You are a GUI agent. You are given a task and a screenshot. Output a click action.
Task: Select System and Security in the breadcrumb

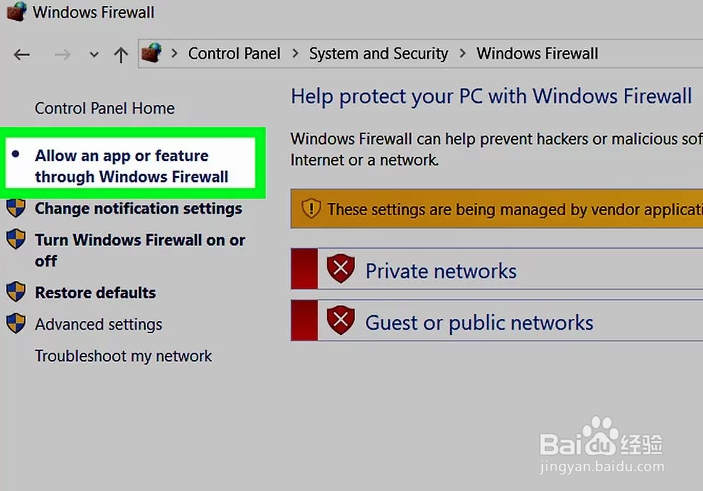tap(378, 53)
